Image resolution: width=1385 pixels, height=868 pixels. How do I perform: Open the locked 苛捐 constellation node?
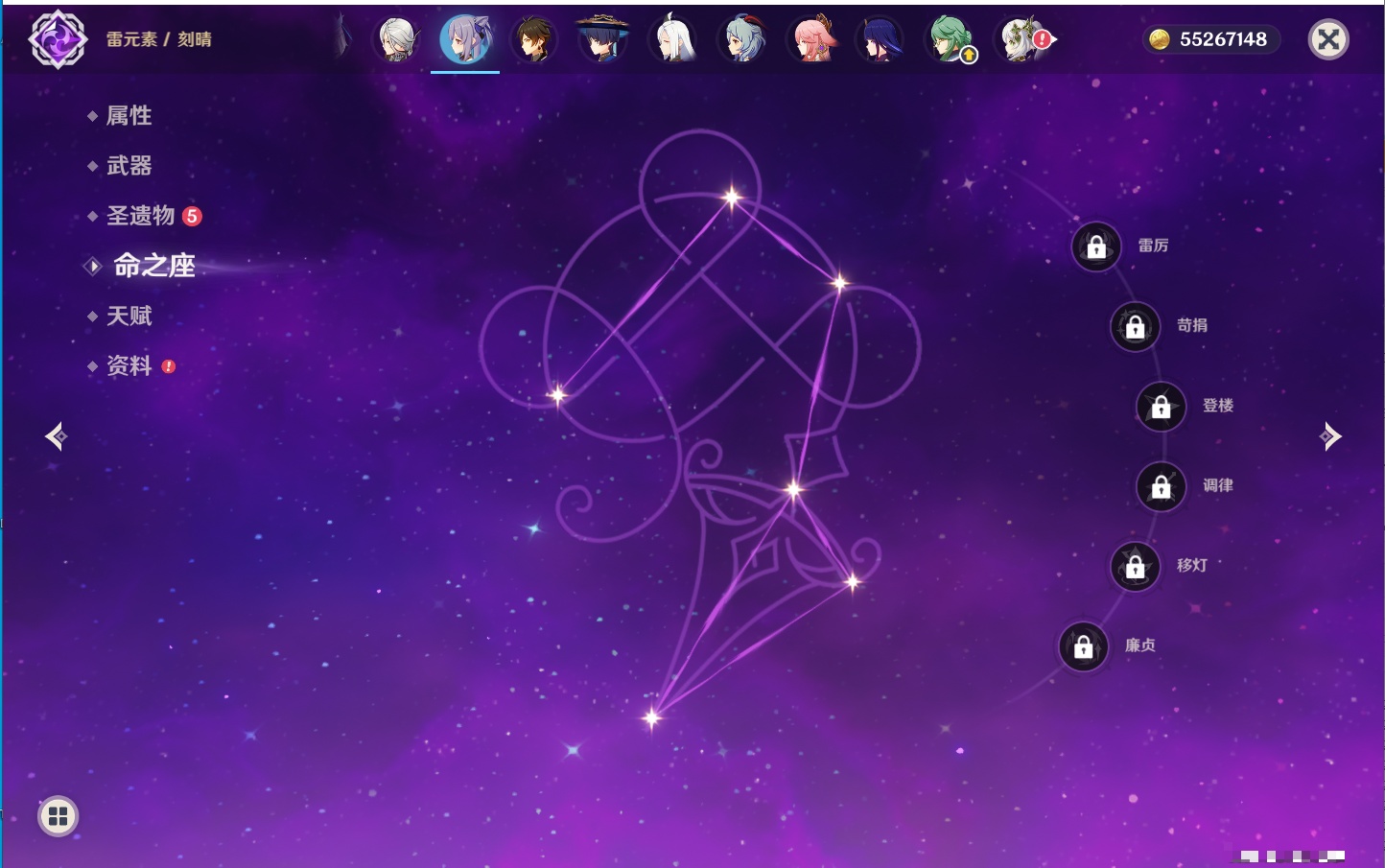[x=1136, y=326]
